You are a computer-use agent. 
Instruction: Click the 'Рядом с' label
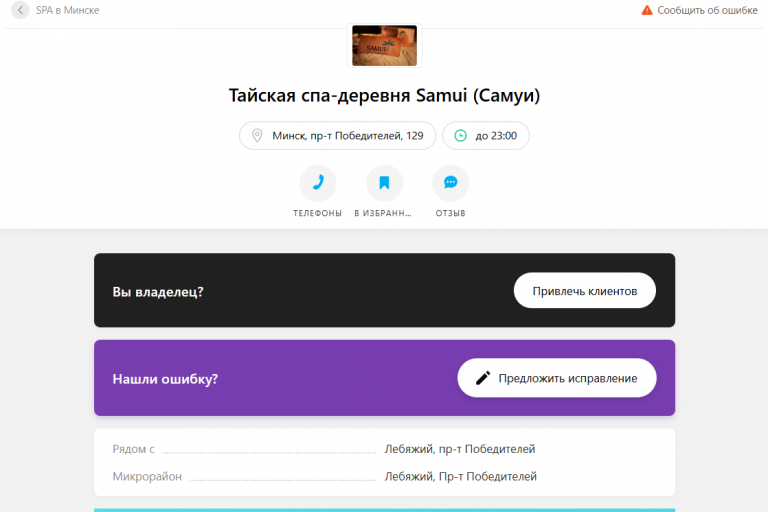(134, 449)
